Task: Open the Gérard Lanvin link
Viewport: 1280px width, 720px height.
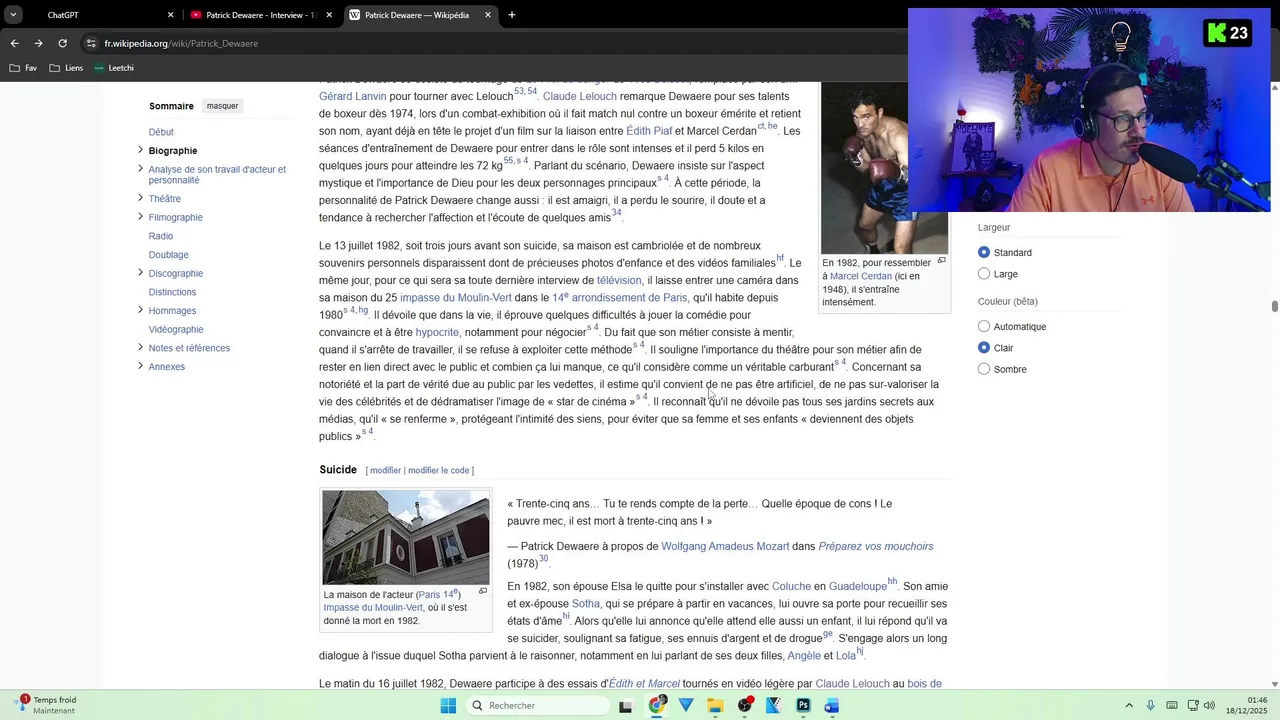Action: coord(353,96)
